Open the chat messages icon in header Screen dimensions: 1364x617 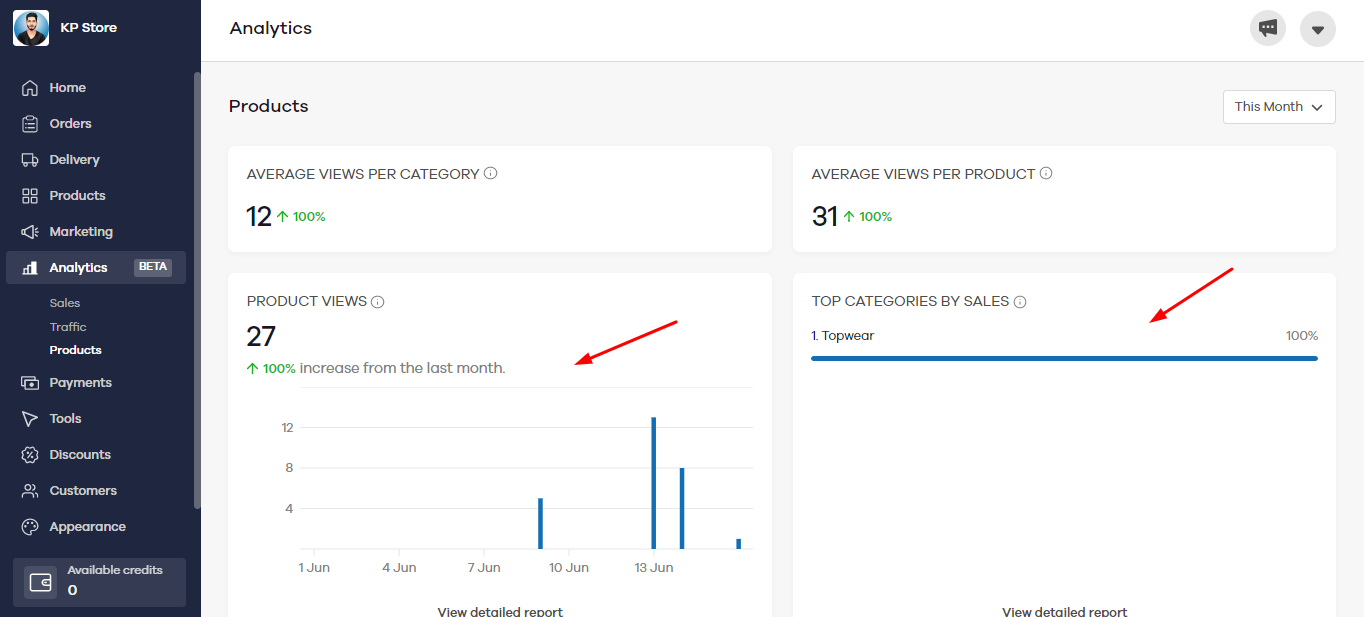[1268, 28]
